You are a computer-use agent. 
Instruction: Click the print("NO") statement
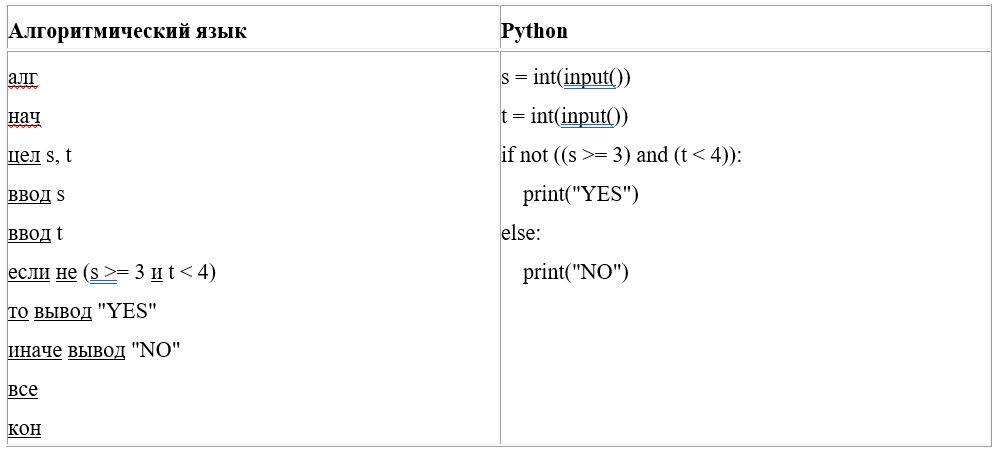coord(575,272)
